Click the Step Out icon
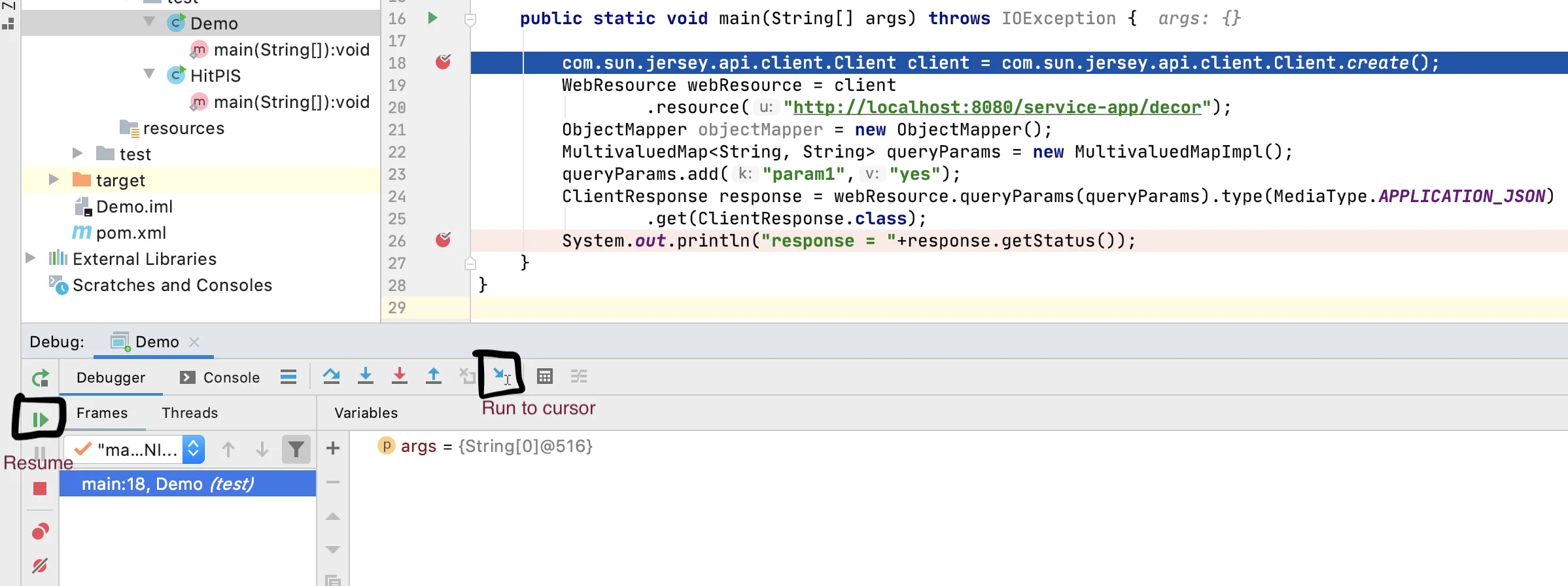1568x586 pixels. point(434,376)
